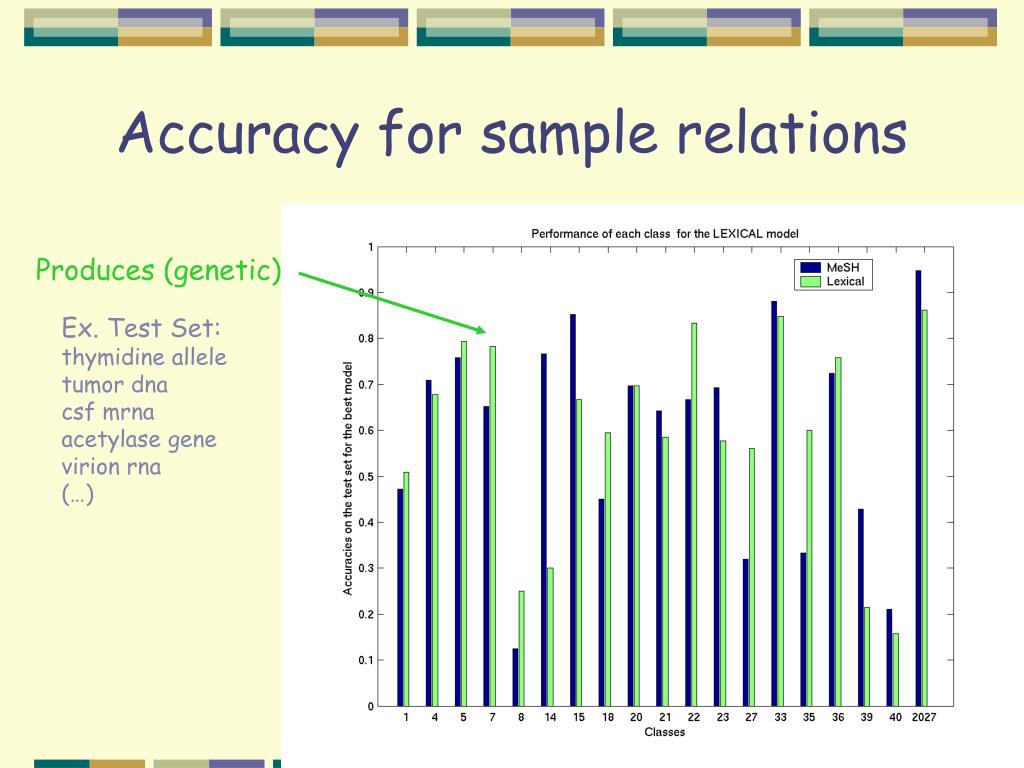
Task: Select the "MeSH" legend label
Action: coord(843,267)
